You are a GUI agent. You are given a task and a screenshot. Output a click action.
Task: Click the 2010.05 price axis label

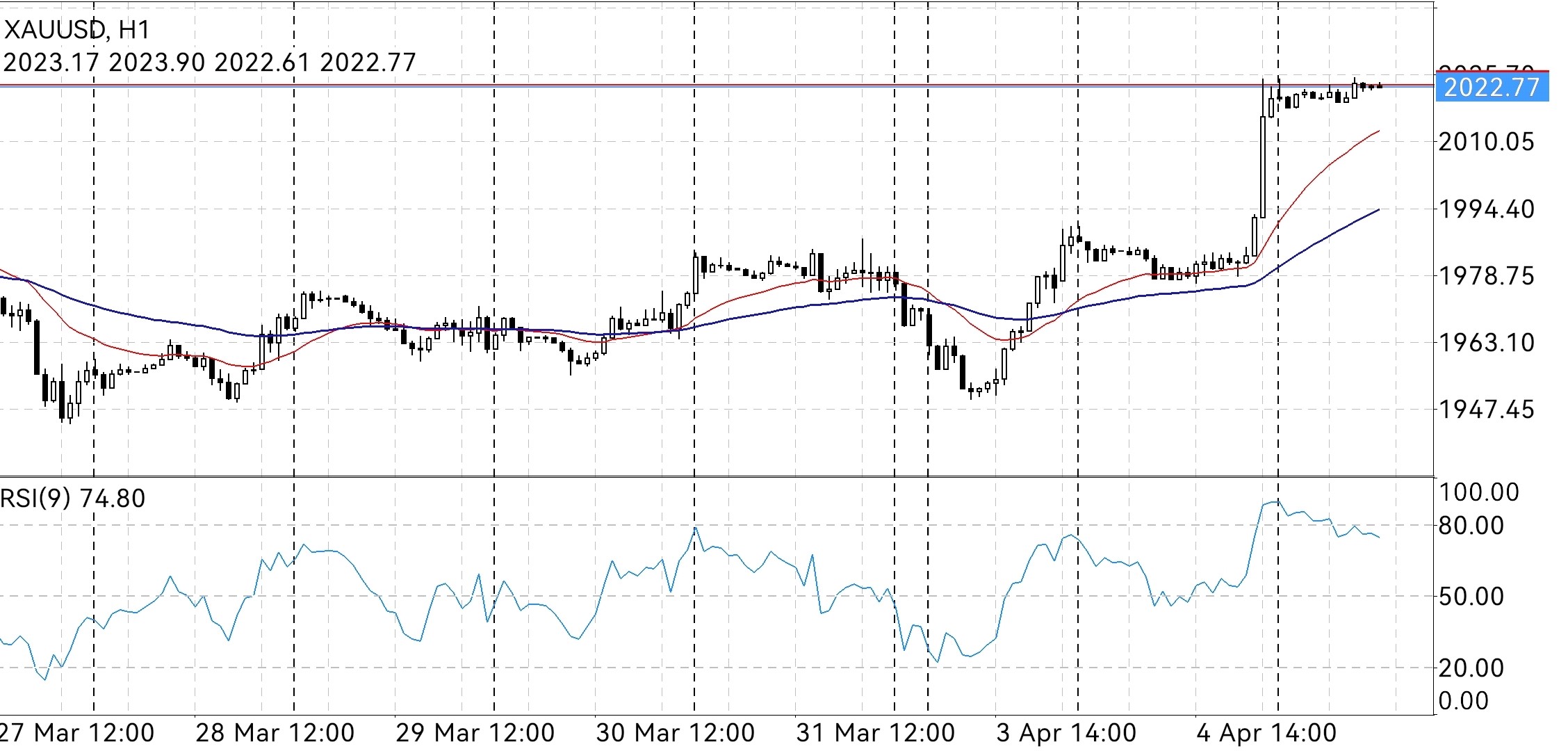point(1486,142)
